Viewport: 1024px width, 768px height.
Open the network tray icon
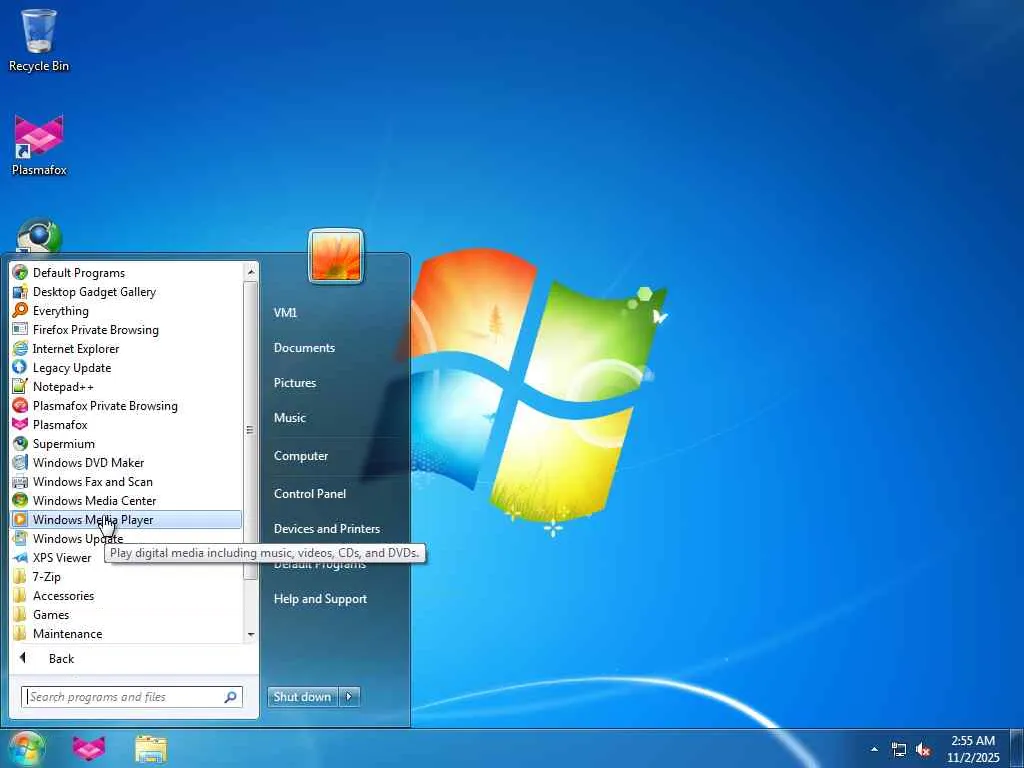click(899, 750)
